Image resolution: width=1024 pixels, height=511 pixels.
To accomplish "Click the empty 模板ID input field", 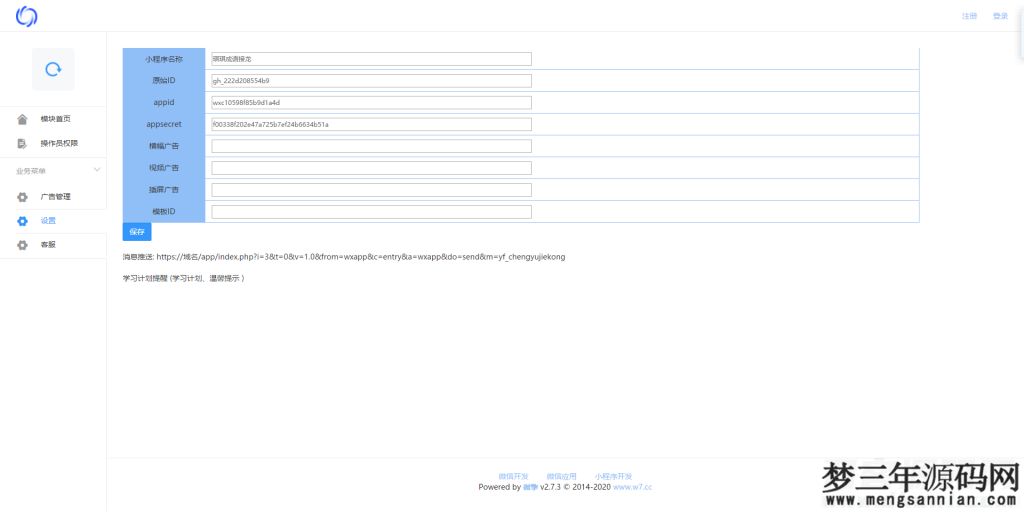I will pos(371,212).
